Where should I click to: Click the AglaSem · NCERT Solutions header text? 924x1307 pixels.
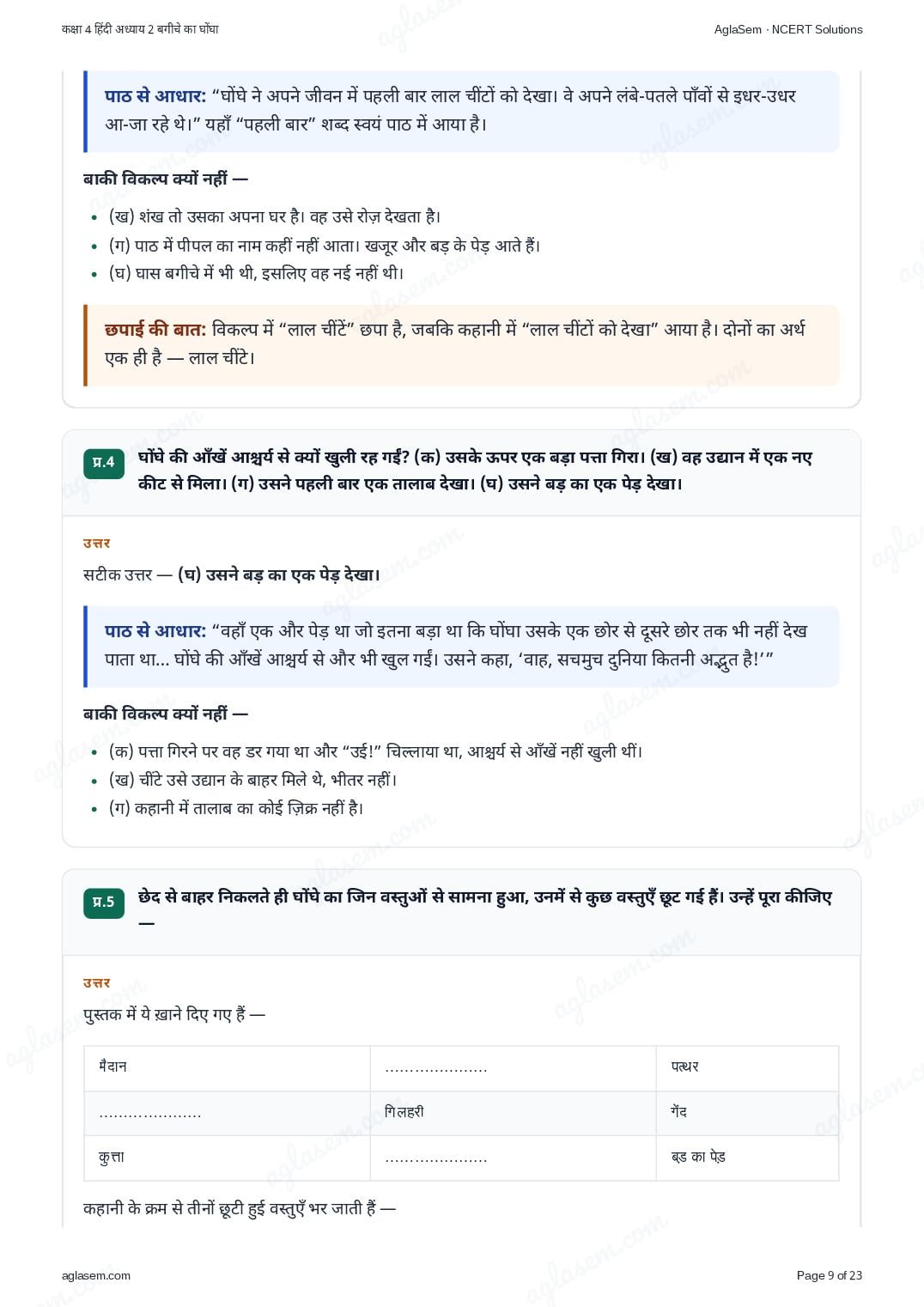pos(788,29)
